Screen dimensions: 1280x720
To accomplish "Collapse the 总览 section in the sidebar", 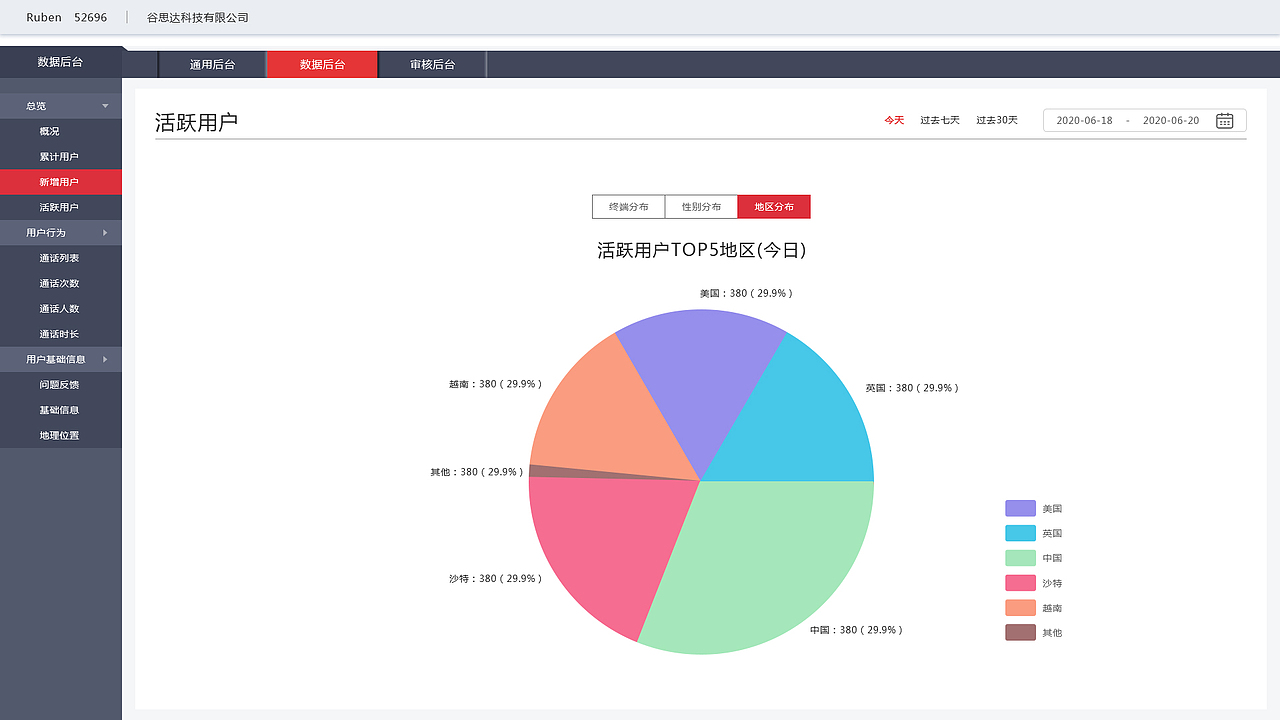I will 60,105.
